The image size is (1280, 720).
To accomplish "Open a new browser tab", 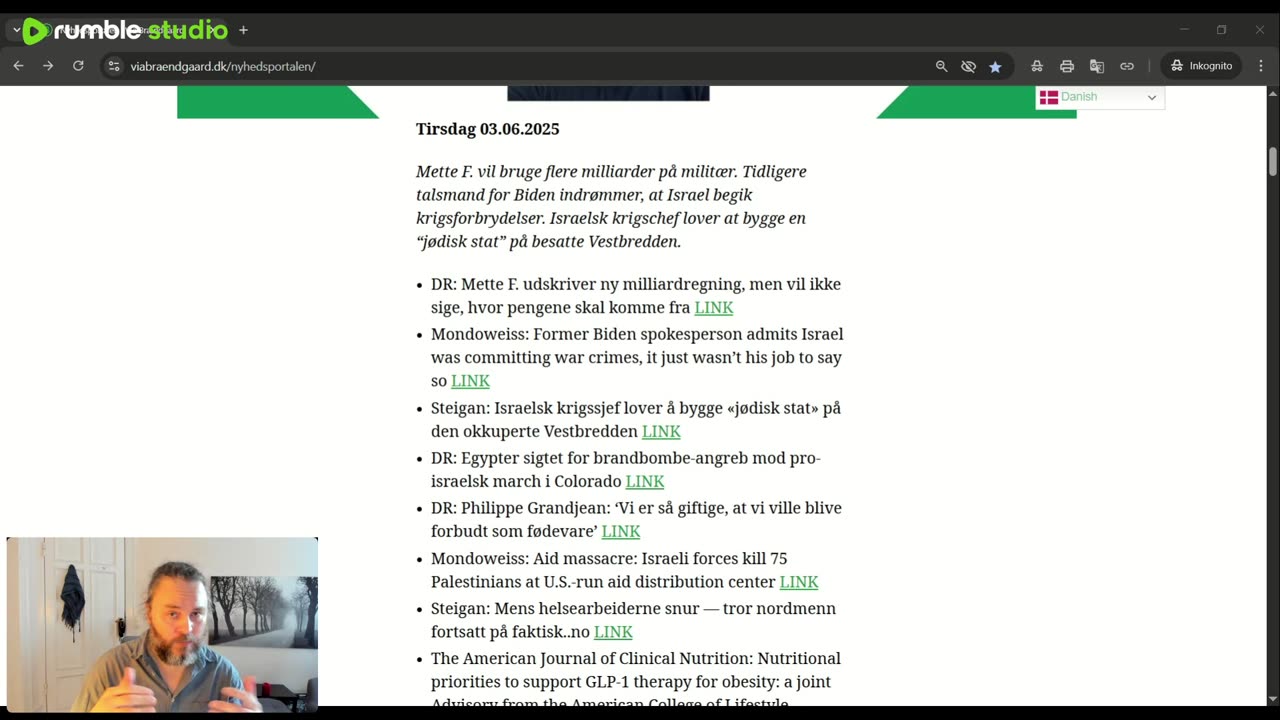I will [243, 30].
